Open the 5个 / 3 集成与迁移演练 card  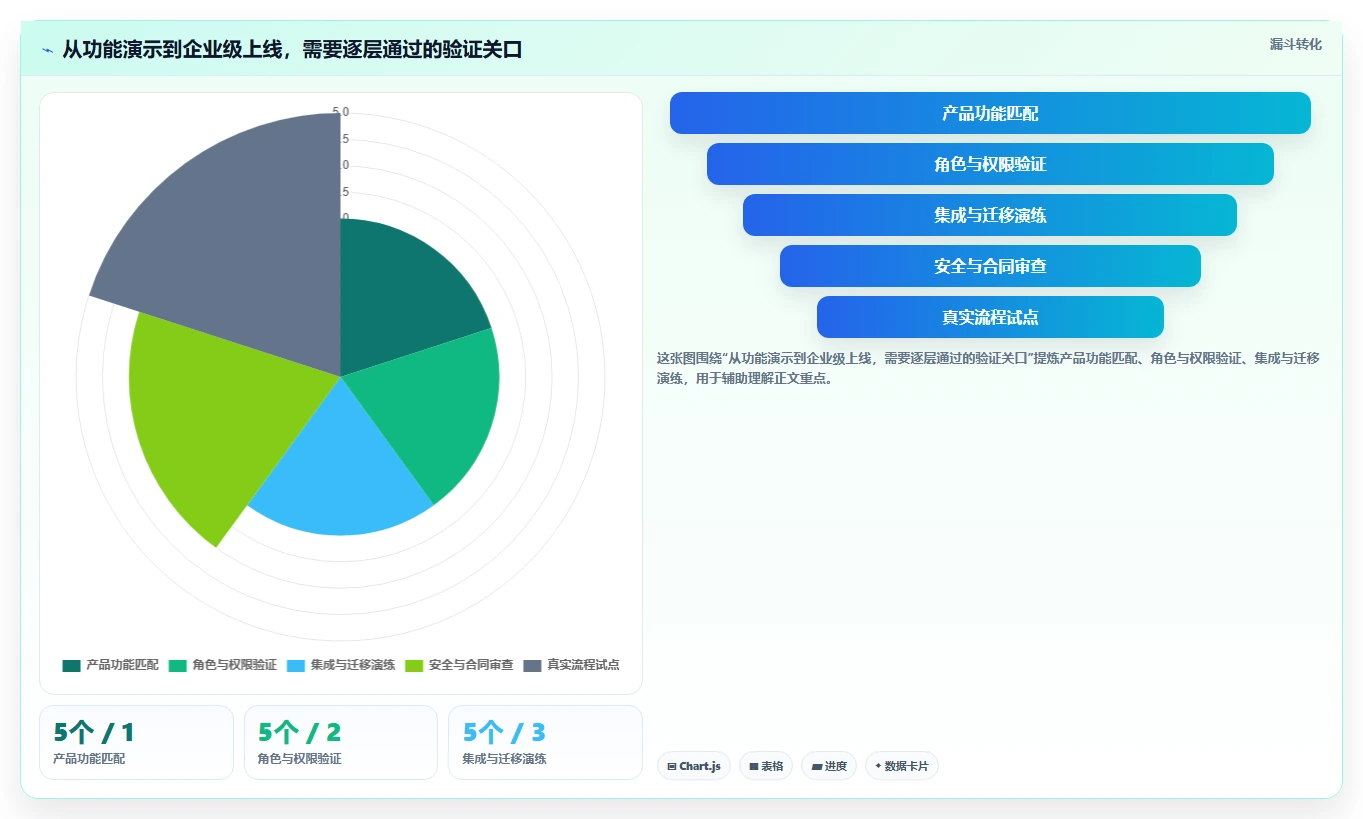click(545, 742)
